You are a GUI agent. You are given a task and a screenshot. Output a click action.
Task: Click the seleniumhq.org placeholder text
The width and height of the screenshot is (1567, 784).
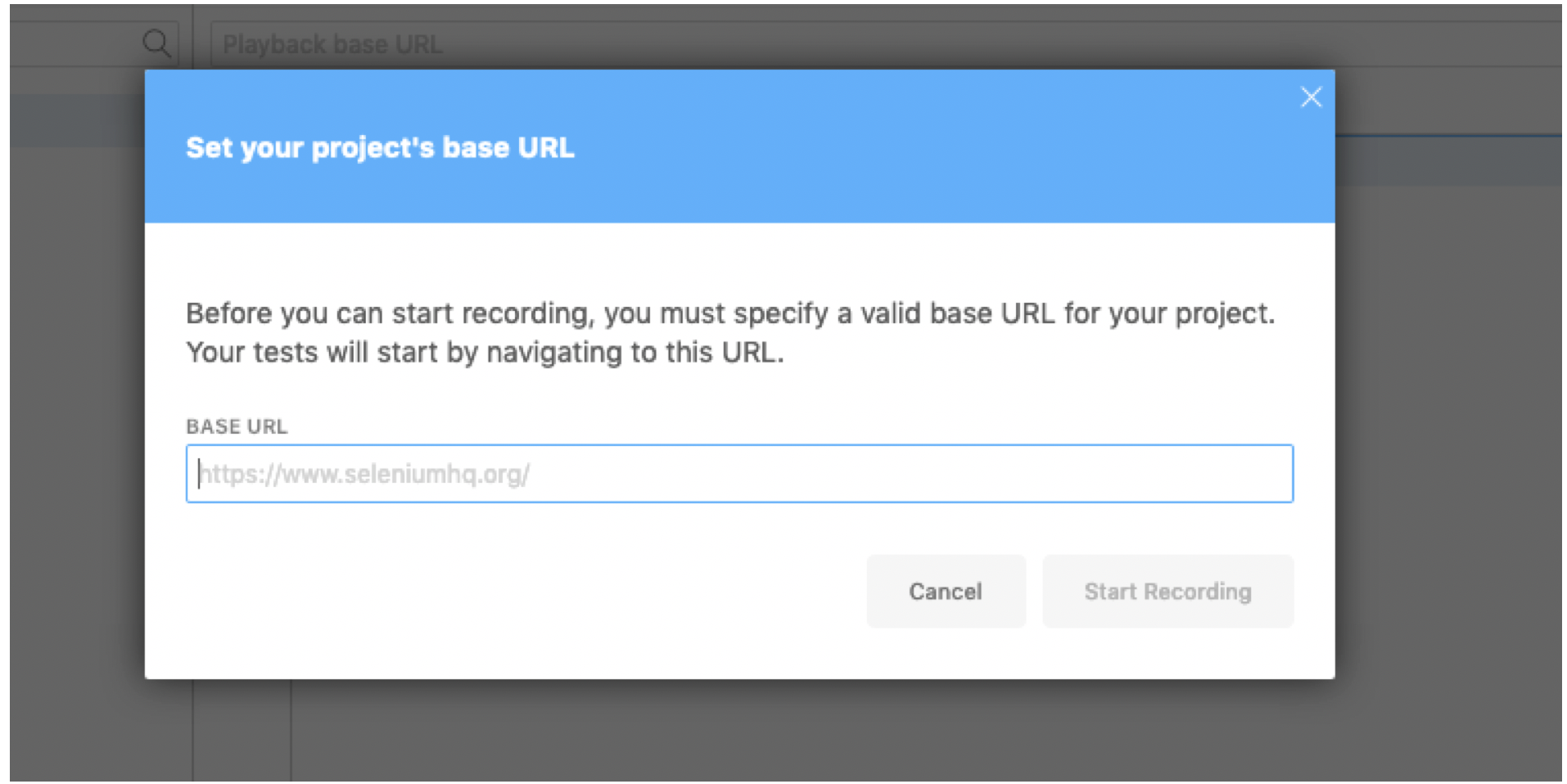click(365, 474)
